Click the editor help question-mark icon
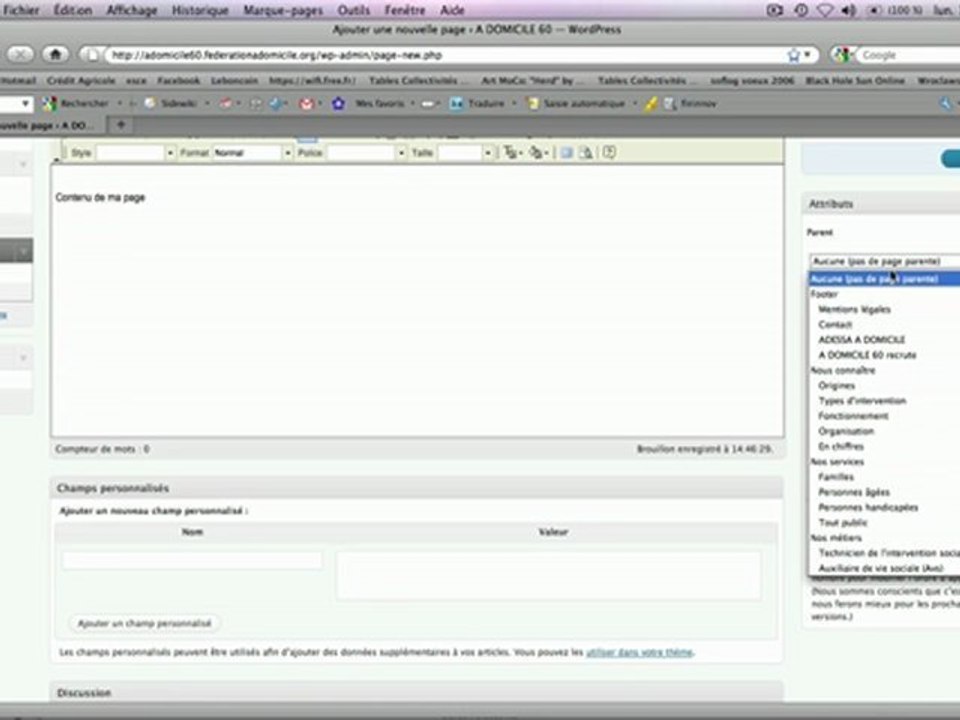Viewport: 960px width, 720px height. 609,152
